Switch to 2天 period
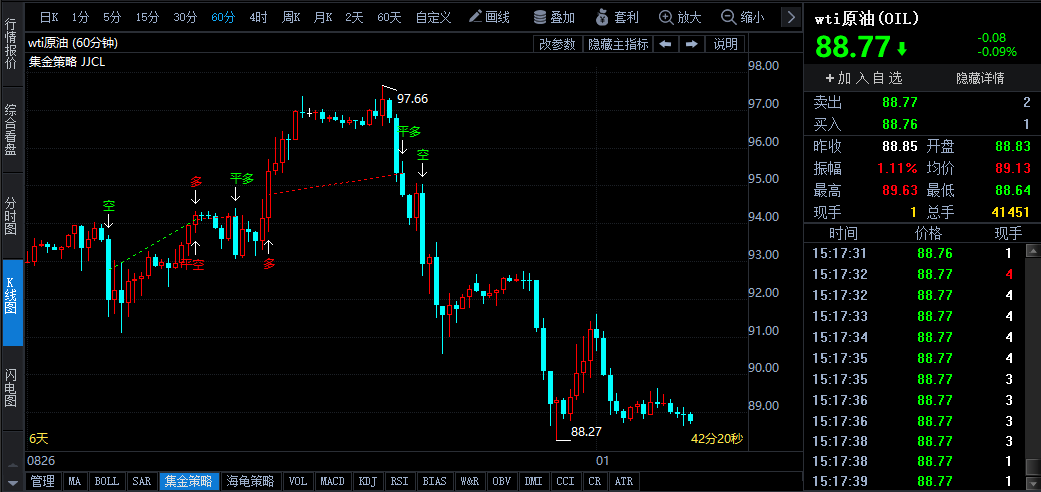Viewport: 1041px width, 492px height. [x=355, y=17]
